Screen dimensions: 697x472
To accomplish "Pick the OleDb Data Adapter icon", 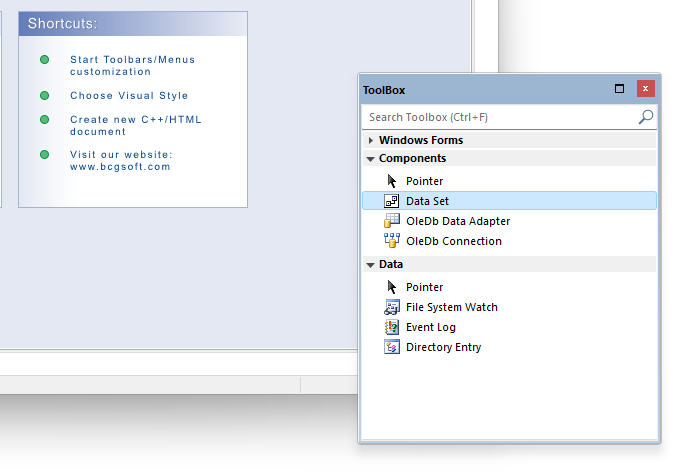I will pyautogui.click(x=392, y=221).
